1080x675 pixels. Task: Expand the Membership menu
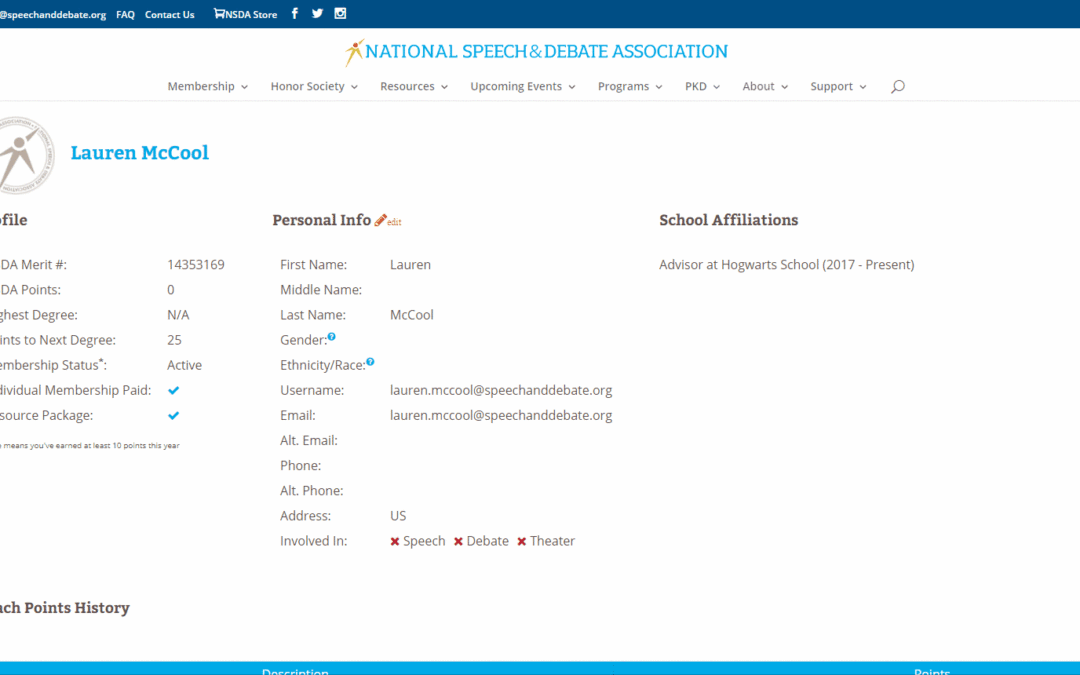click(207, 87)
